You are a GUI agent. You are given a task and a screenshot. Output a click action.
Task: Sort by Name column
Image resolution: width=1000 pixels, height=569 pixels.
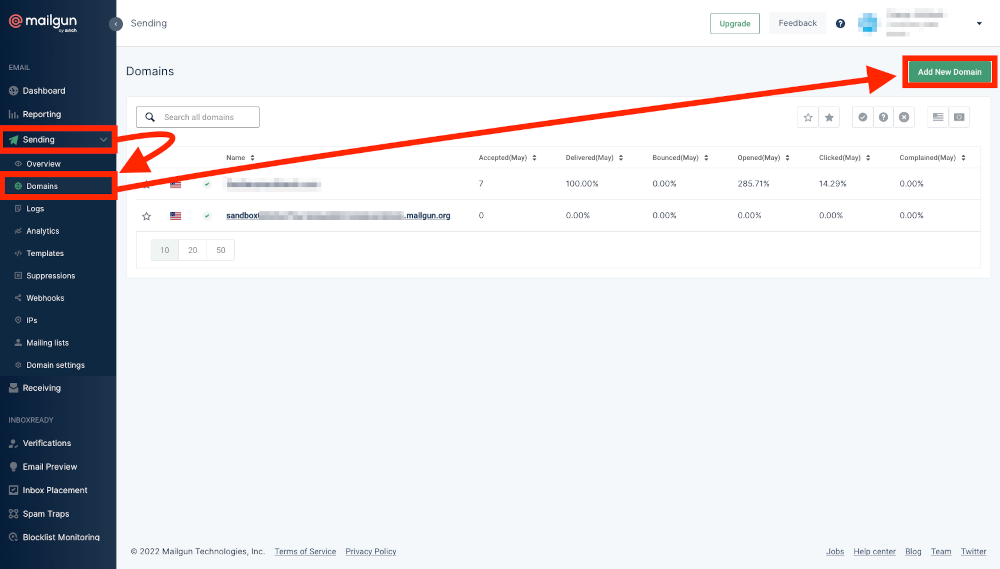[x=240, y=158]
